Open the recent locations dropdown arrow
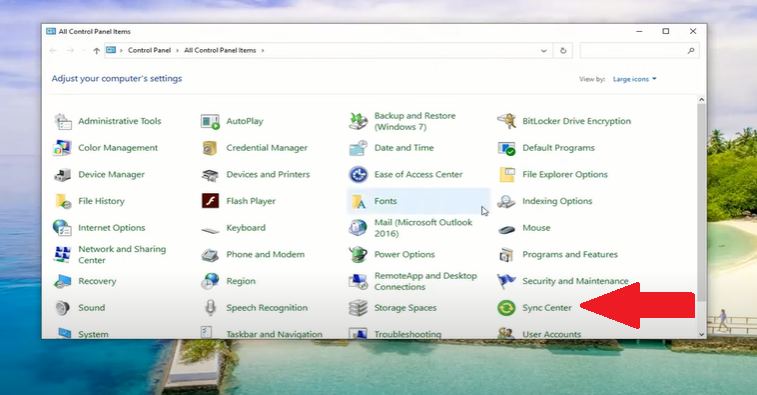The width and height of the screenshot is (757, 395). point(84,51)
